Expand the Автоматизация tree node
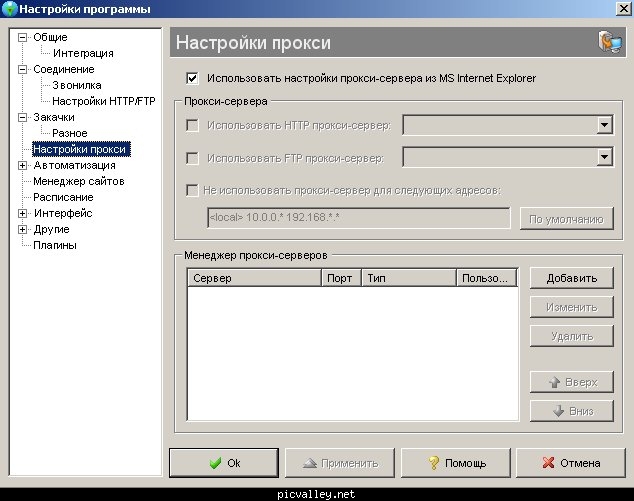The image size is (634, 501). click(23, 165)
